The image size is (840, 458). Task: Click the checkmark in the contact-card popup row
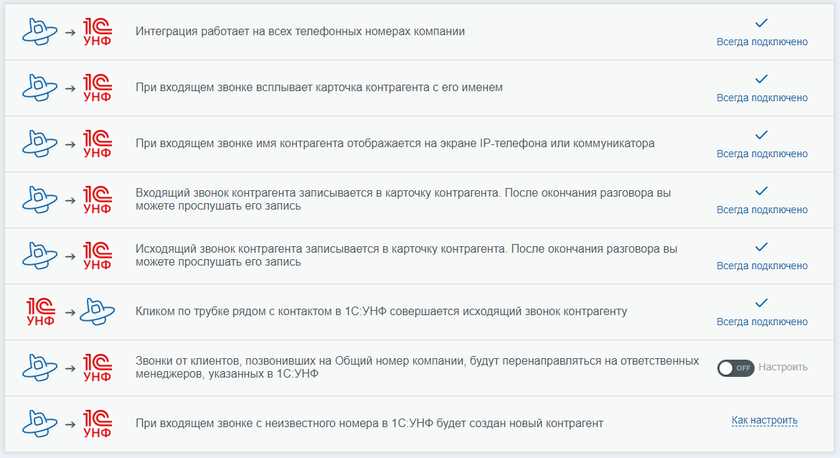click(761, 78)
